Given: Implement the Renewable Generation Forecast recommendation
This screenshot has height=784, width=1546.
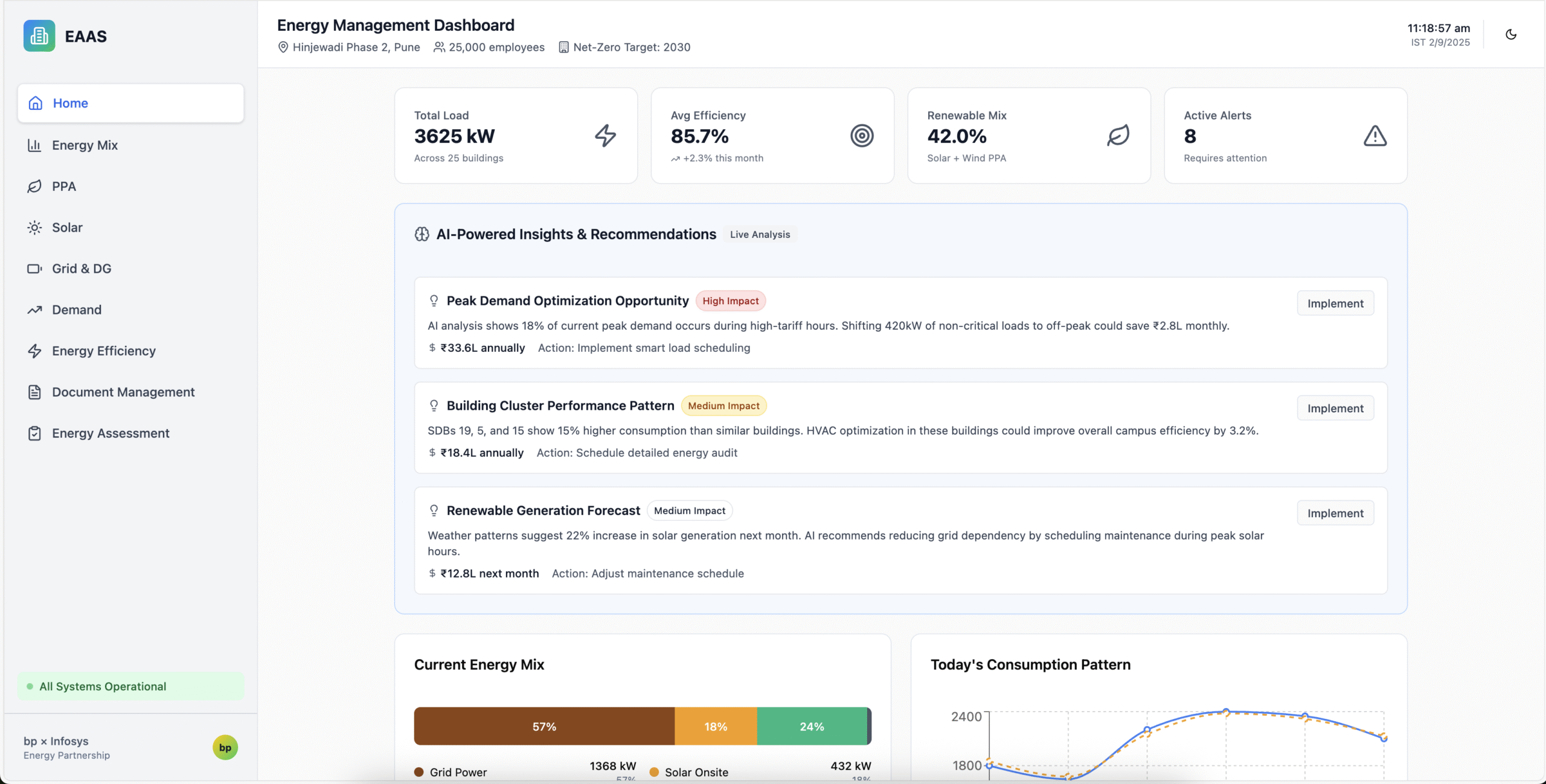Looking at the screenshot, I should [x=1335, y=513].
